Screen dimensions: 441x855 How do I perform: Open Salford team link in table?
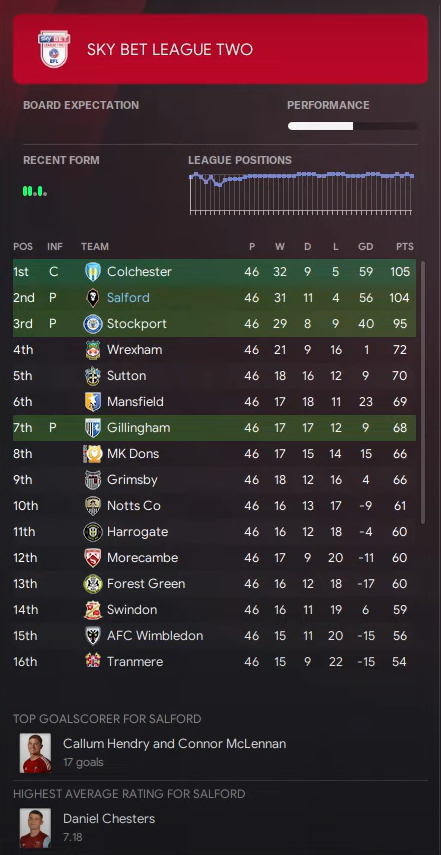coord(128,298)
